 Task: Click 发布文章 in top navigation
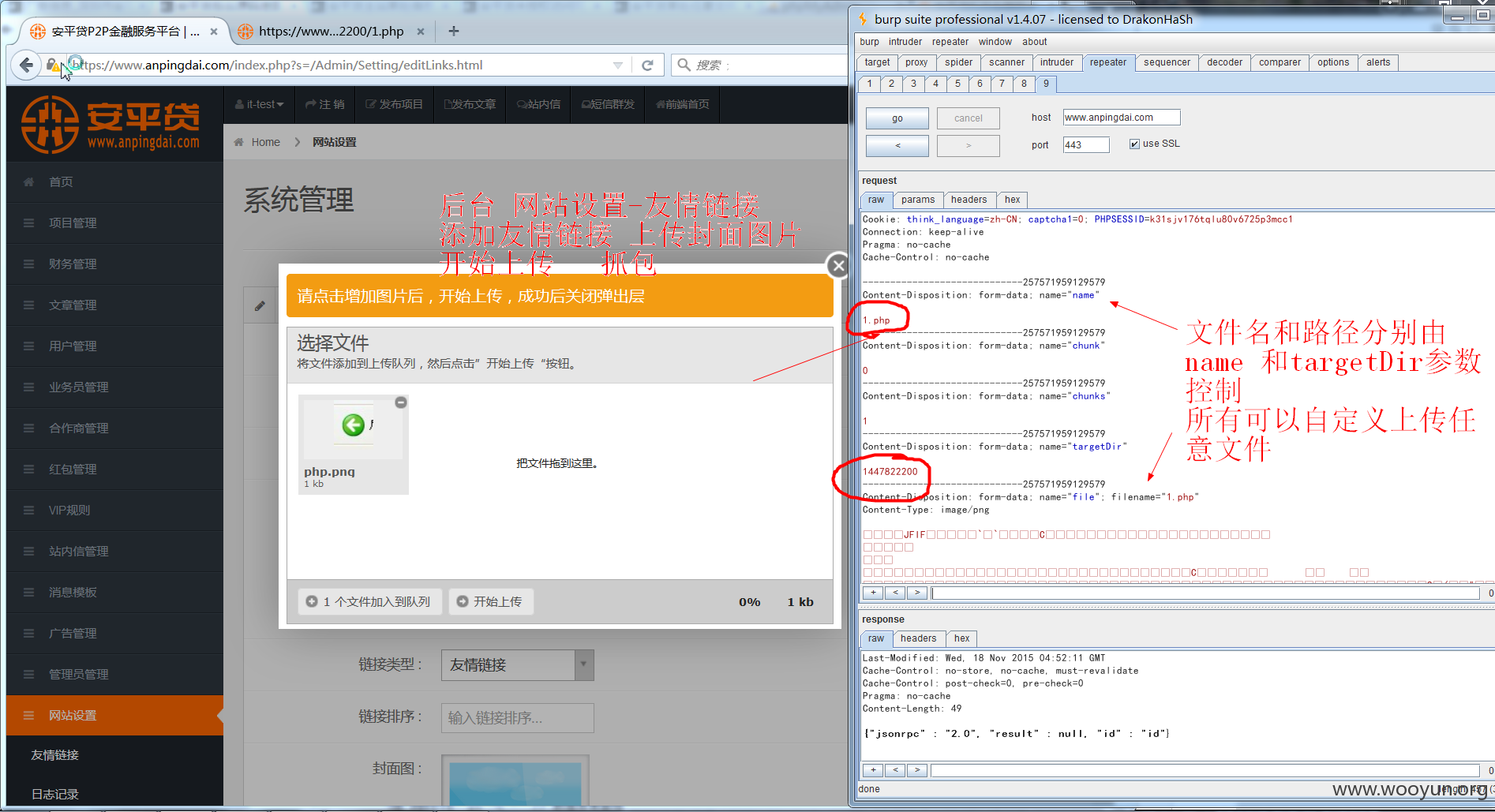coord(470,104)
